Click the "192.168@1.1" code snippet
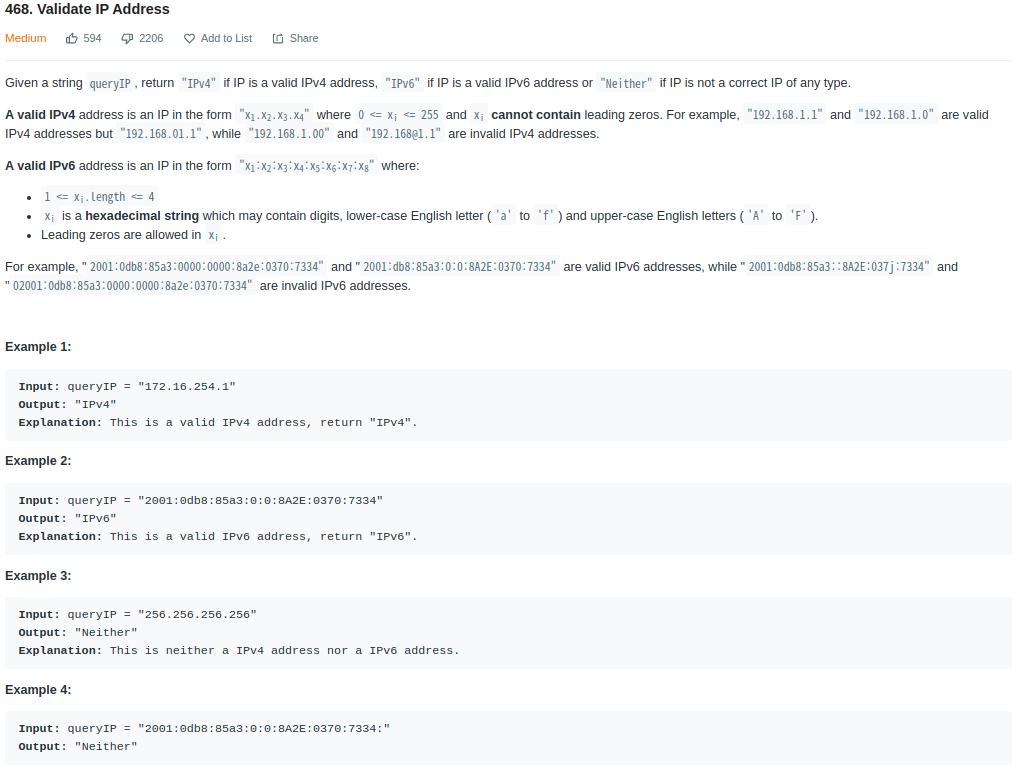 pyautogui.click(x=404, y=134)
